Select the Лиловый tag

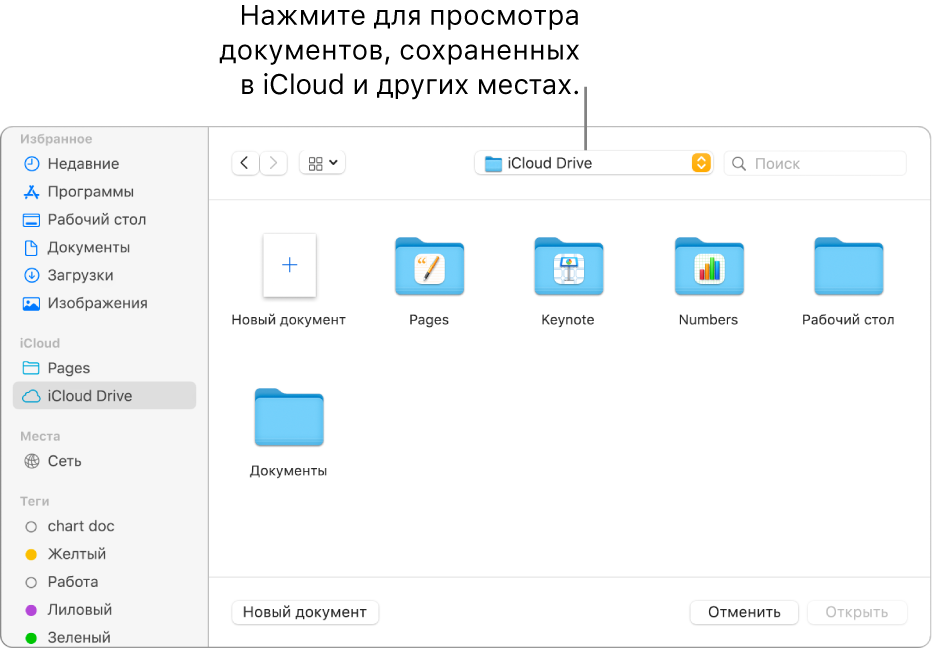(79, 609)
